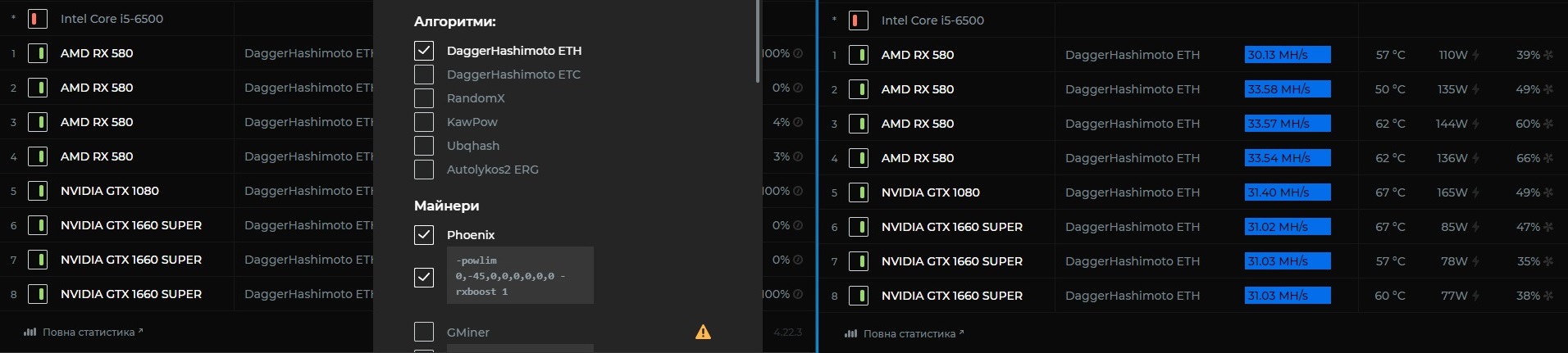Click the green status icon of GPU 2 in left panel
The height and width of the screenshot is (353, 1568).
[38, 88]
